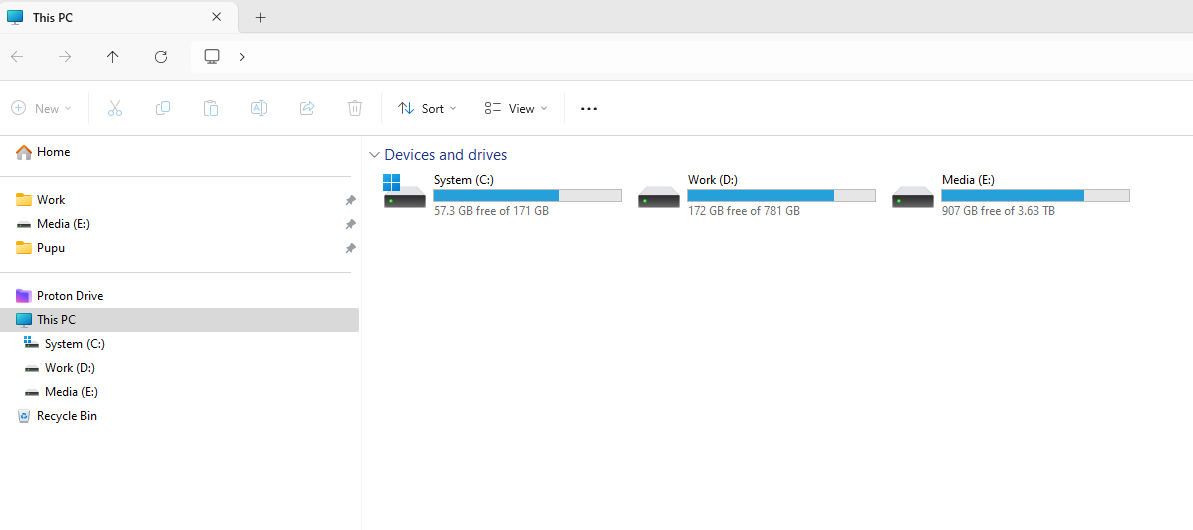Open the See more ellipsis menu

tap(589, 108)
